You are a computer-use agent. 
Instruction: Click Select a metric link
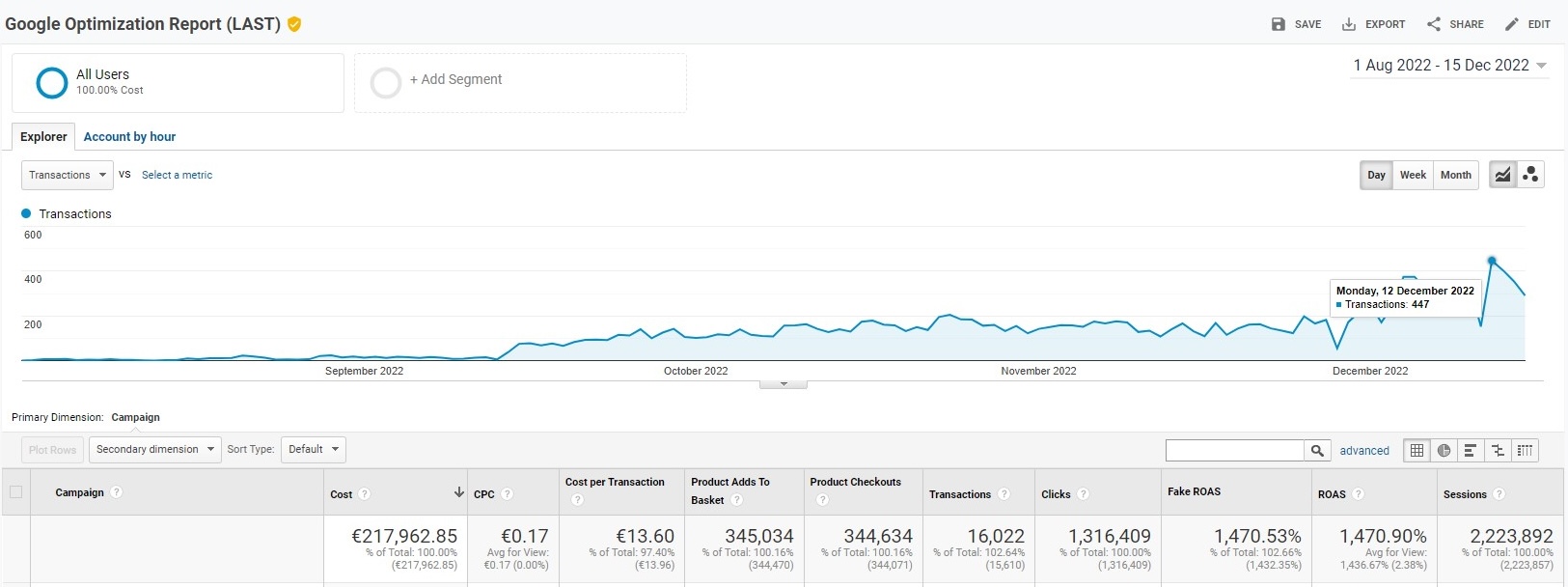pyautogui.click(x=177, y=175)
